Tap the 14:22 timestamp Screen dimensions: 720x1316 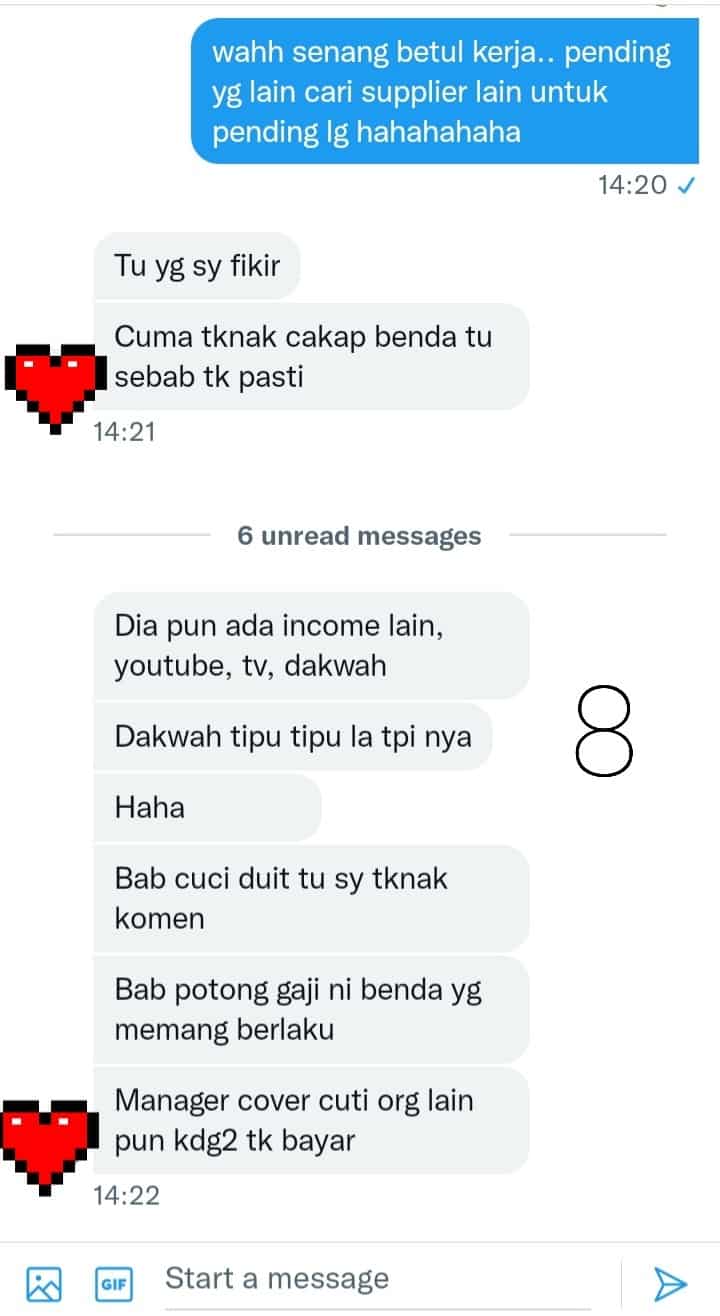[x=126, y=1195]
